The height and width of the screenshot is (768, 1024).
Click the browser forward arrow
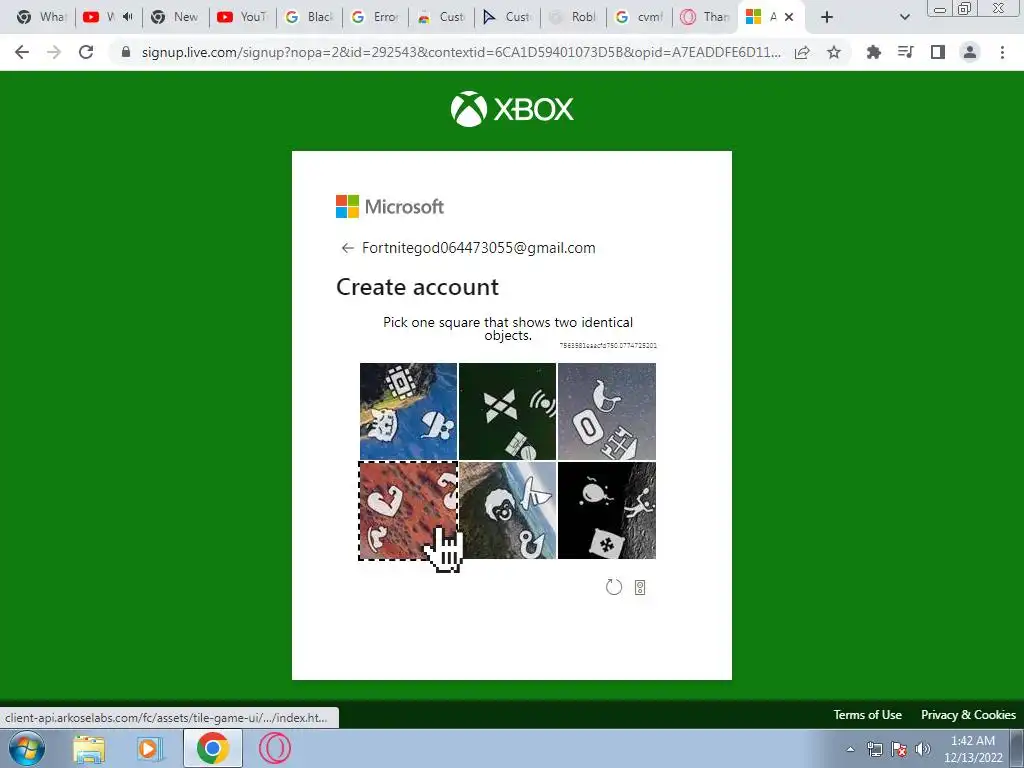point(54,52)
